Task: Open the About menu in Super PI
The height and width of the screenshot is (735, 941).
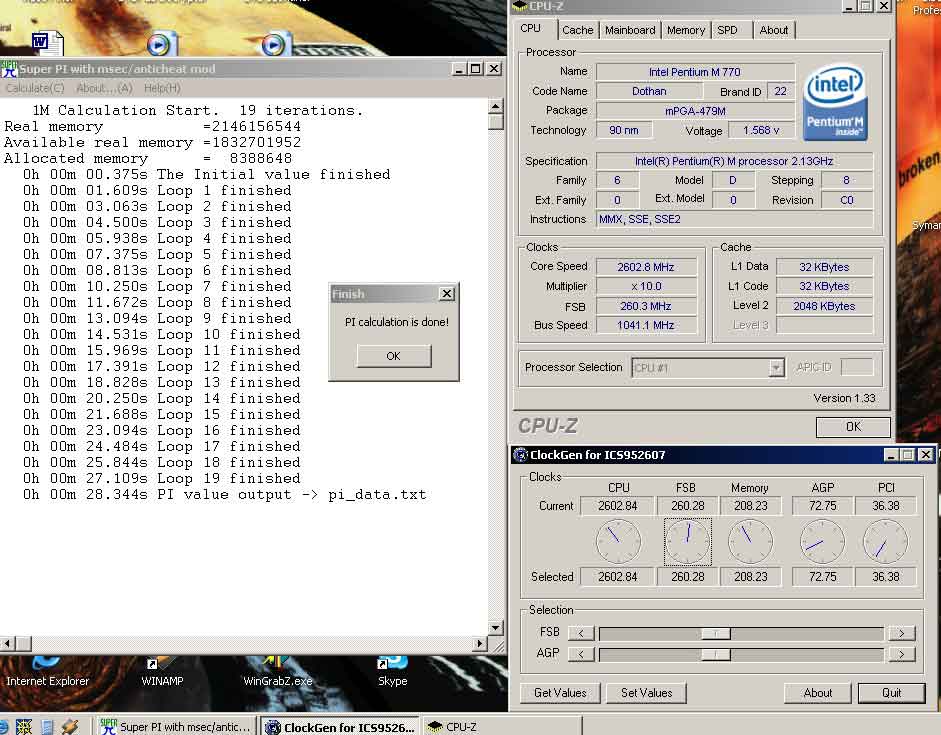Action: coord(104,88)
